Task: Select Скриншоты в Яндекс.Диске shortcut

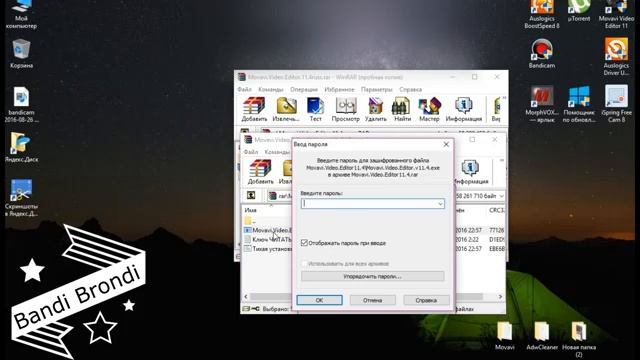Action: 21,198
